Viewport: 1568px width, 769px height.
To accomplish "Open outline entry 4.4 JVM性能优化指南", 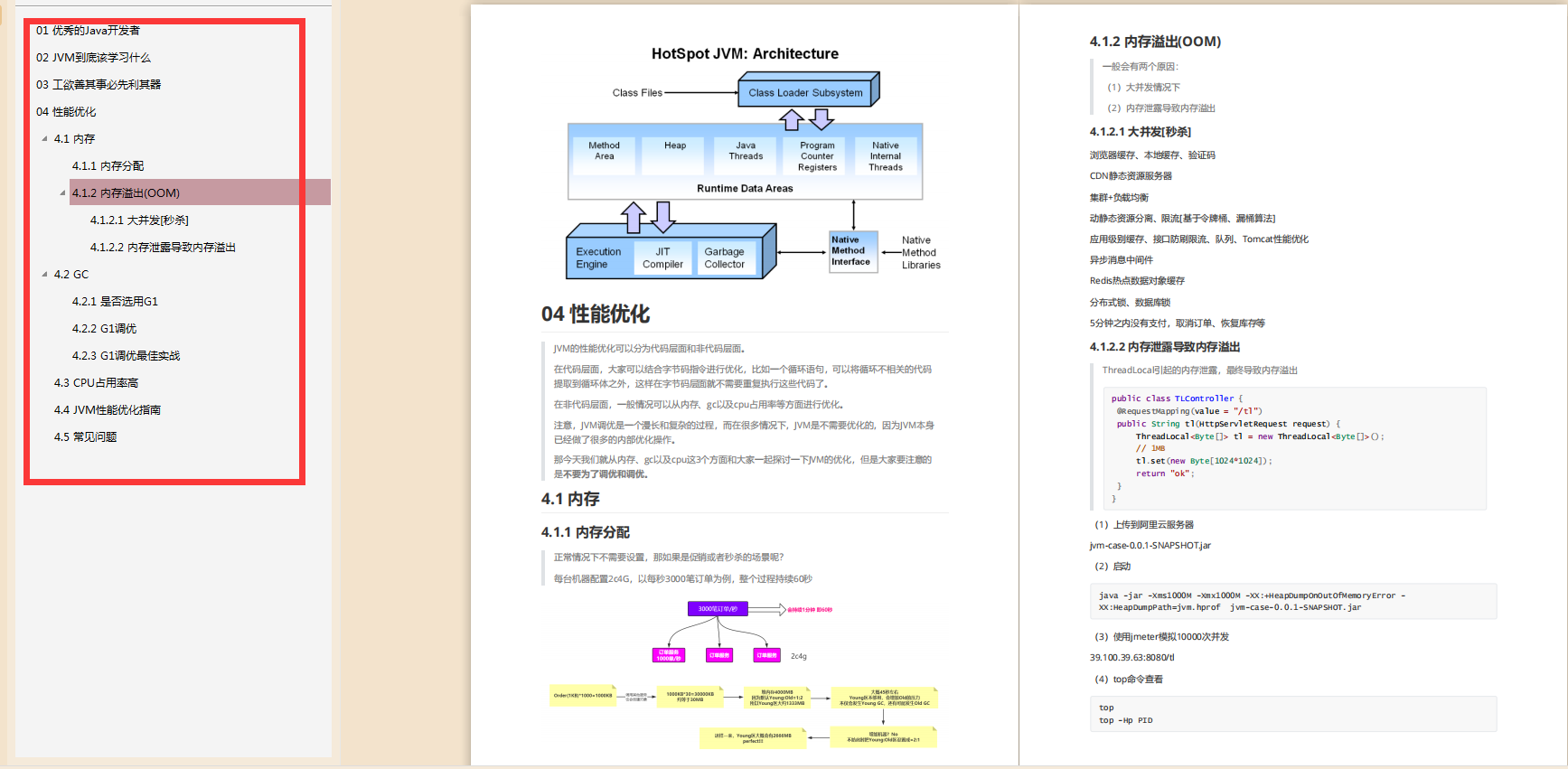I will (107, 409).
